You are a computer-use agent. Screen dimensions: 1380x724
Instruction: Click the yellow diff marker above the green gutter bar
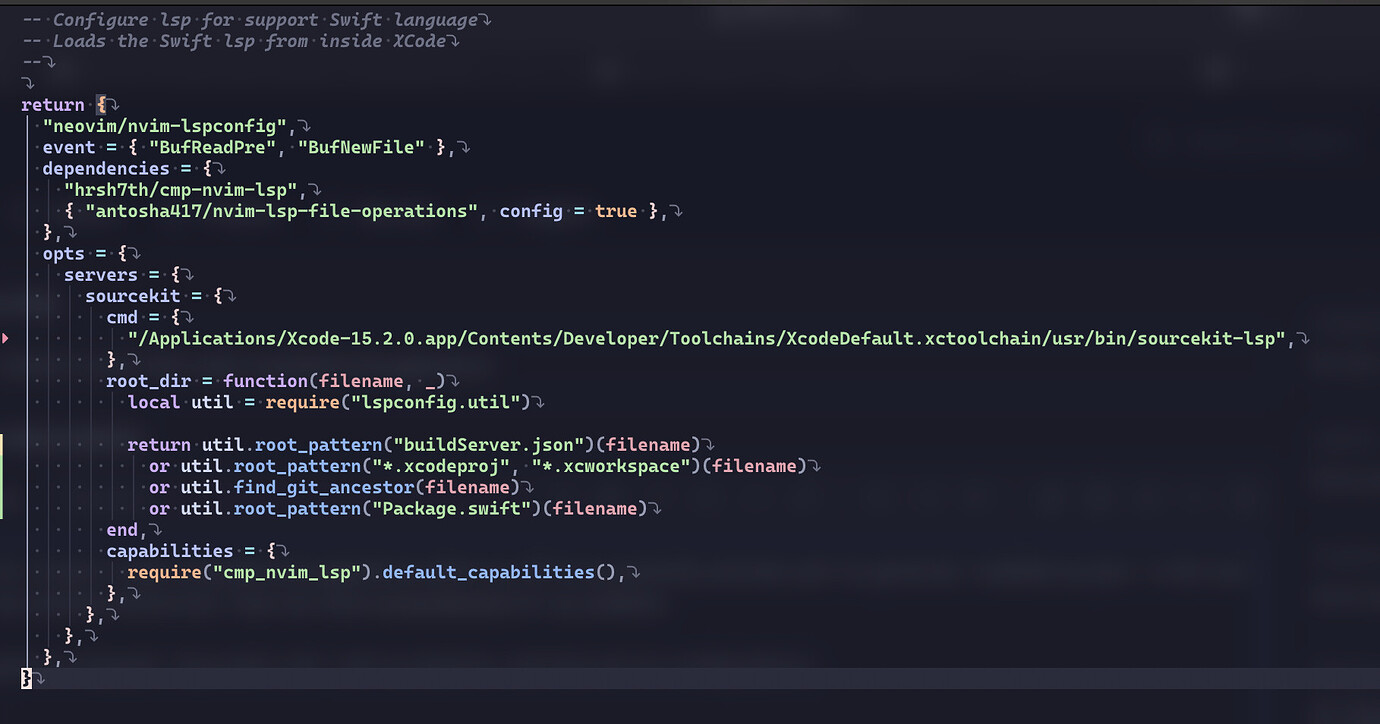click(3, 445)
